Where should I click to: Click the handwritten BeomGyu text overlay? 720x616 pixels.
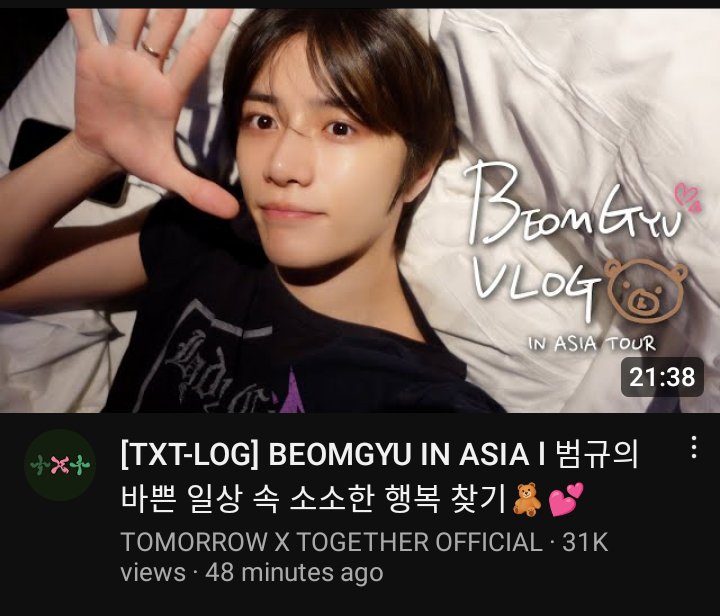coord(572,204)
